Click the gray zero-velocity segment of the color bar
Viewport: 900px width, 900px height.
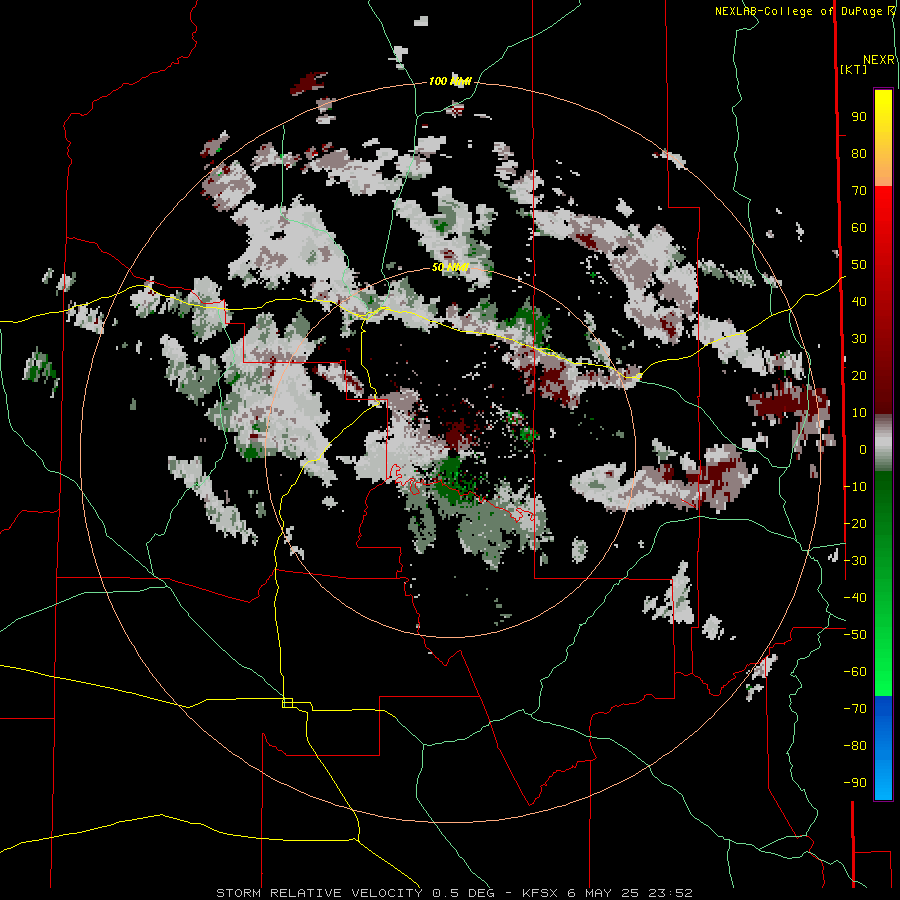(883, 443)
